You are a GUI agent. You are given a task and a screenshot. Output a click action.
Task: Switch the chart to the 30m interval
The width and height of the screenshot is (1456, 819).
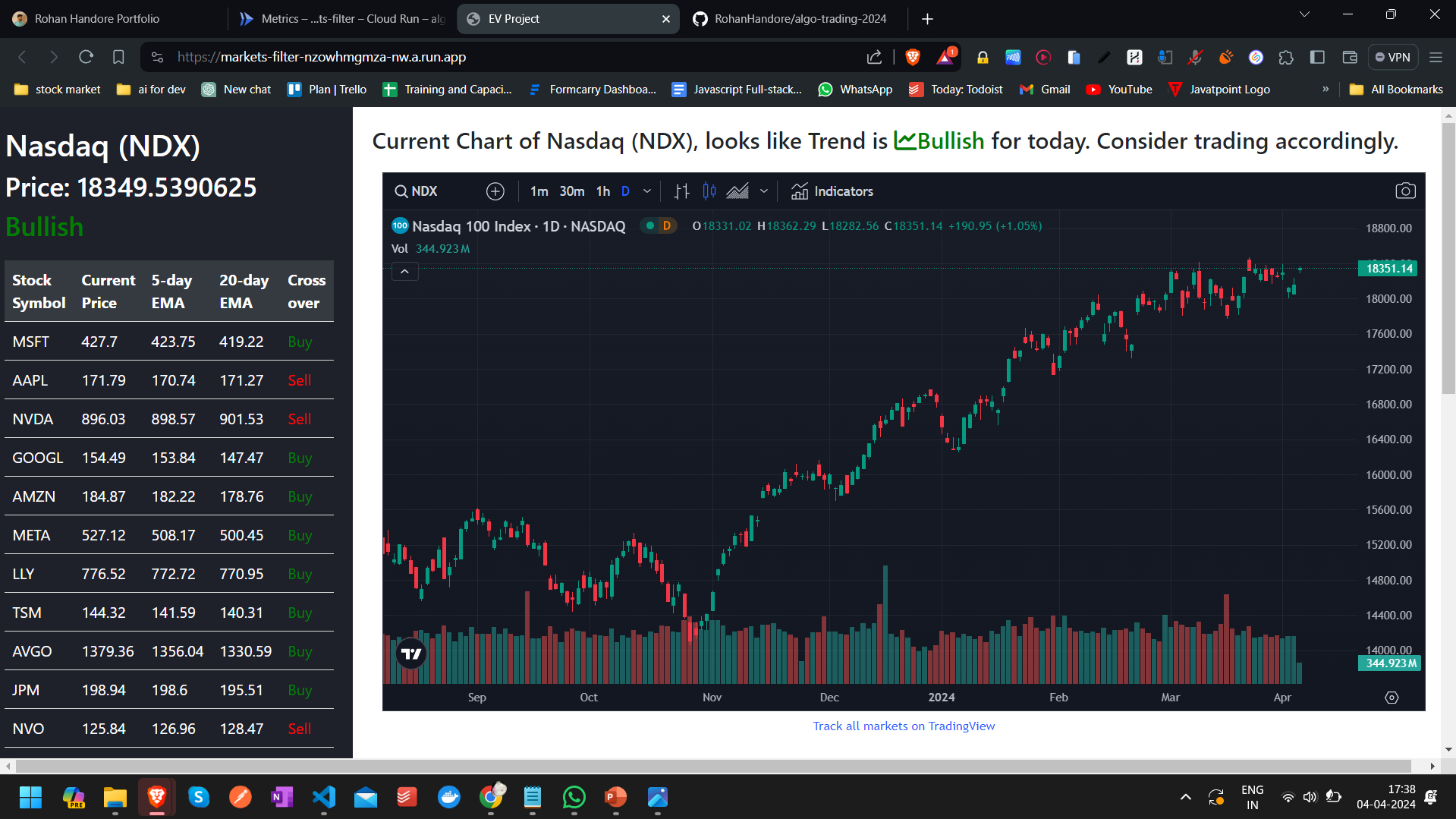(x=572, y=191)
